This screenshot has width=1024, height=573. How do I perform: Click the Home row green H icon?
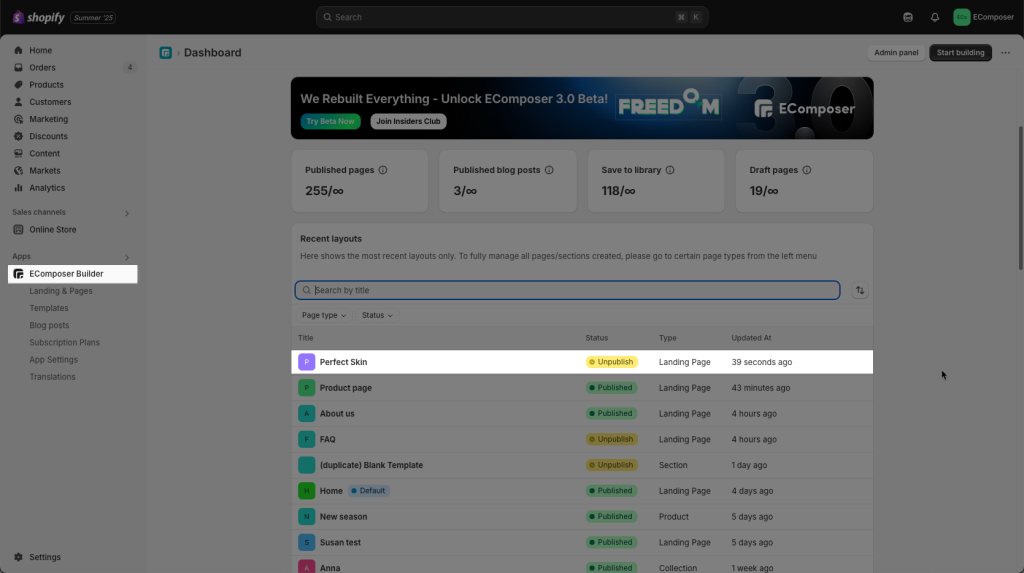pos(306,491)
